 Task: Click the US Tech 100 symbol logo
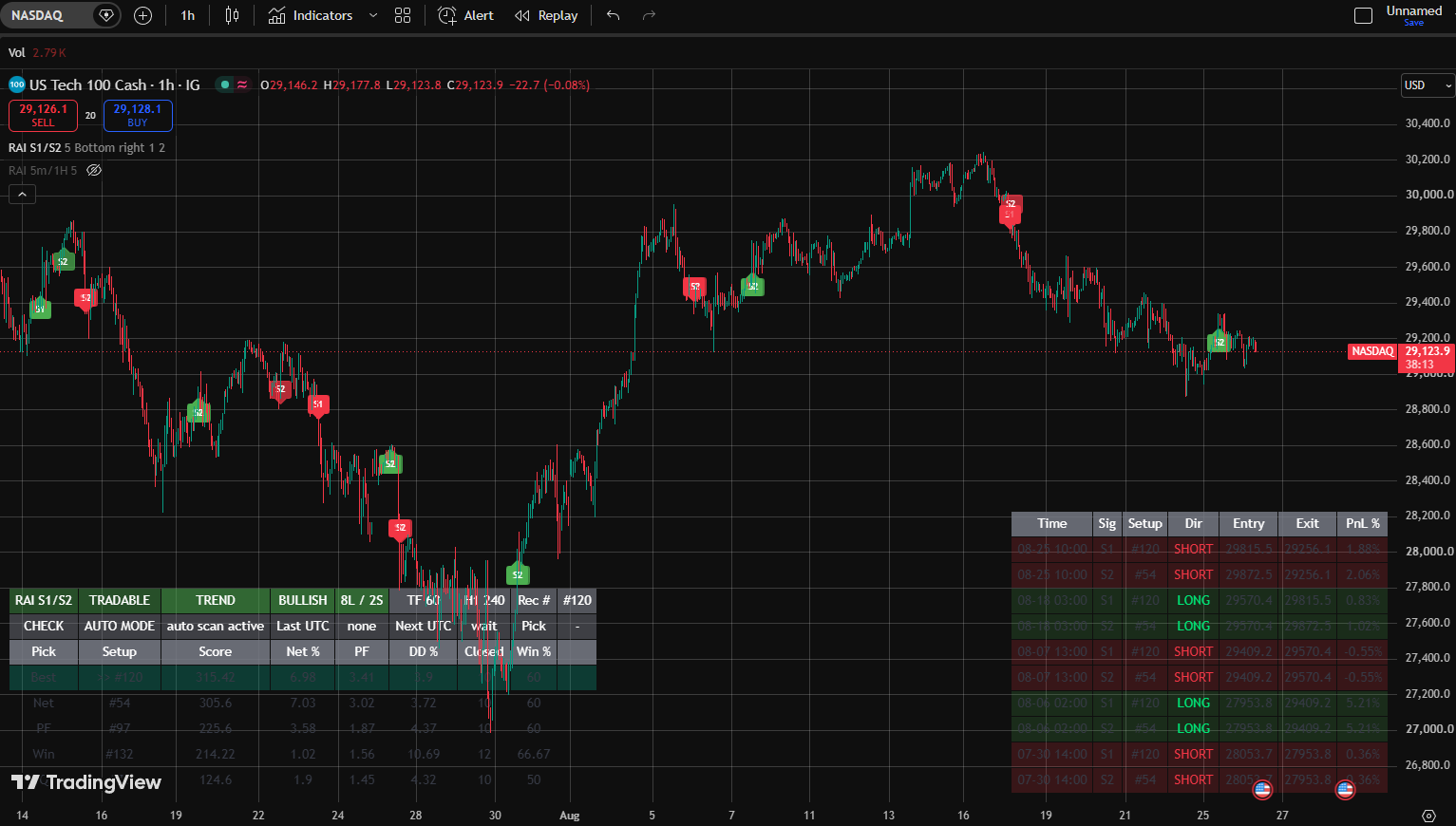pos(17,84)
